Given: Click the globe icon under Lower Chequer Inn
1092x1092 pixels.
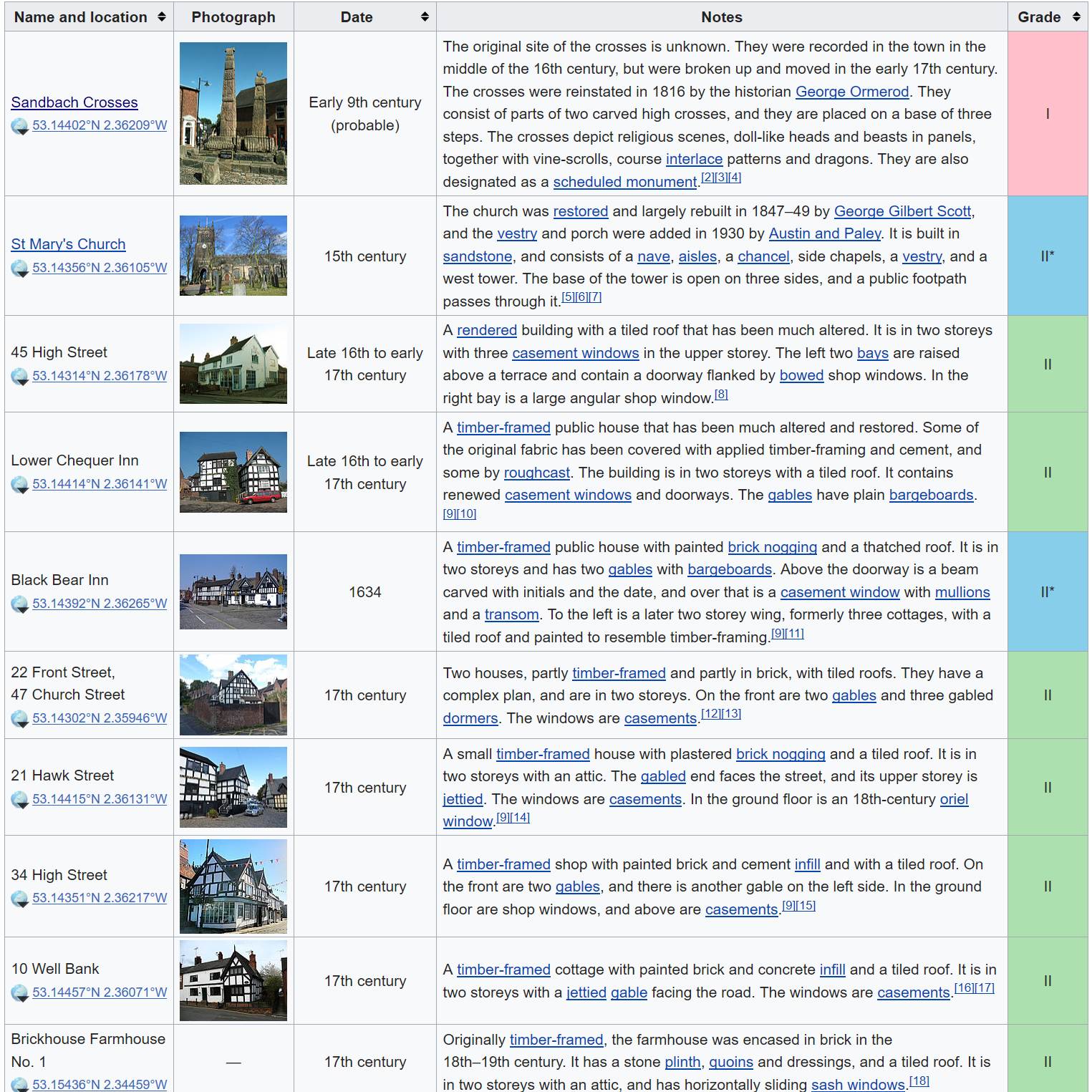Looking at the screenshot, I should 19,485.
